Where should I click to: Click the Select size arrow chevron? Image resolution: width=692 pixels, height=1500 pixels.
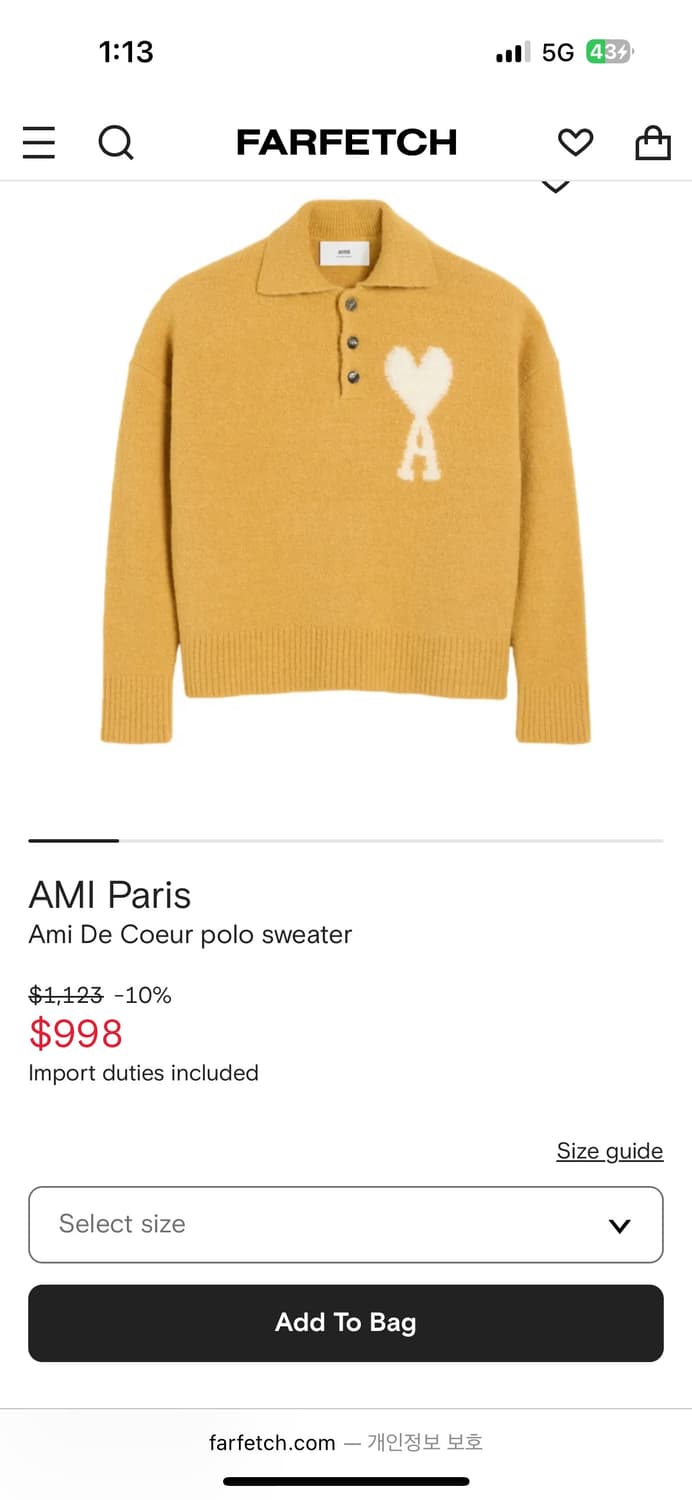[620, 1225]
